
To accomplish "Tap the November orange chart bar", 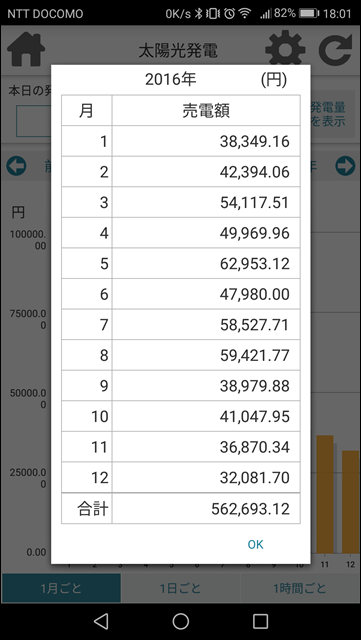I will [325, 494].
